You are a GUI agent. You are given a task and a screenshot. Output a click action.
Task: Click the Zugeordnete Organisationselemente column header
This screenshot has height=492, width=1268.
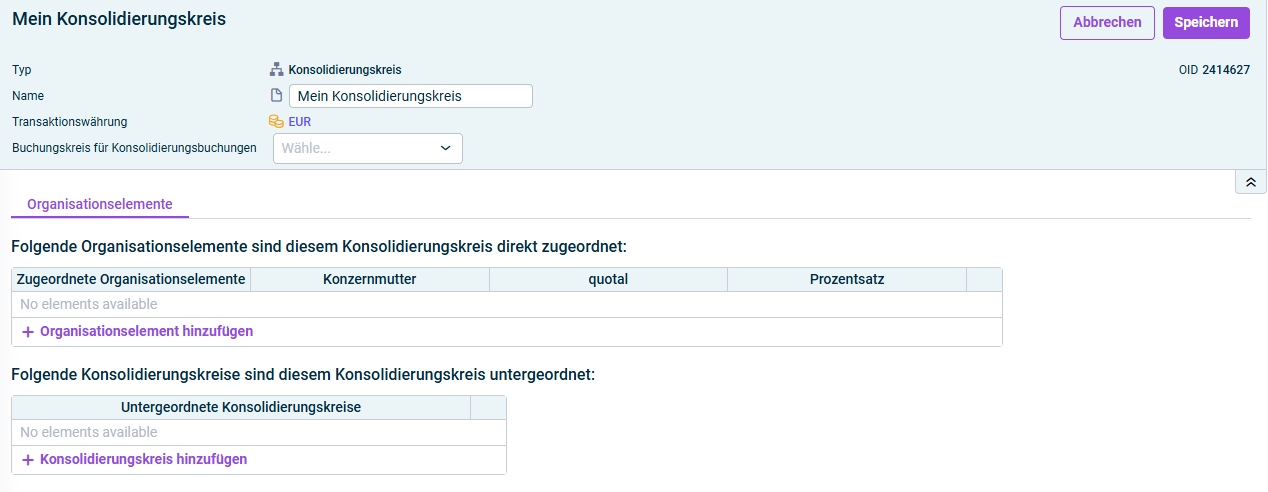tap(131, 280)
